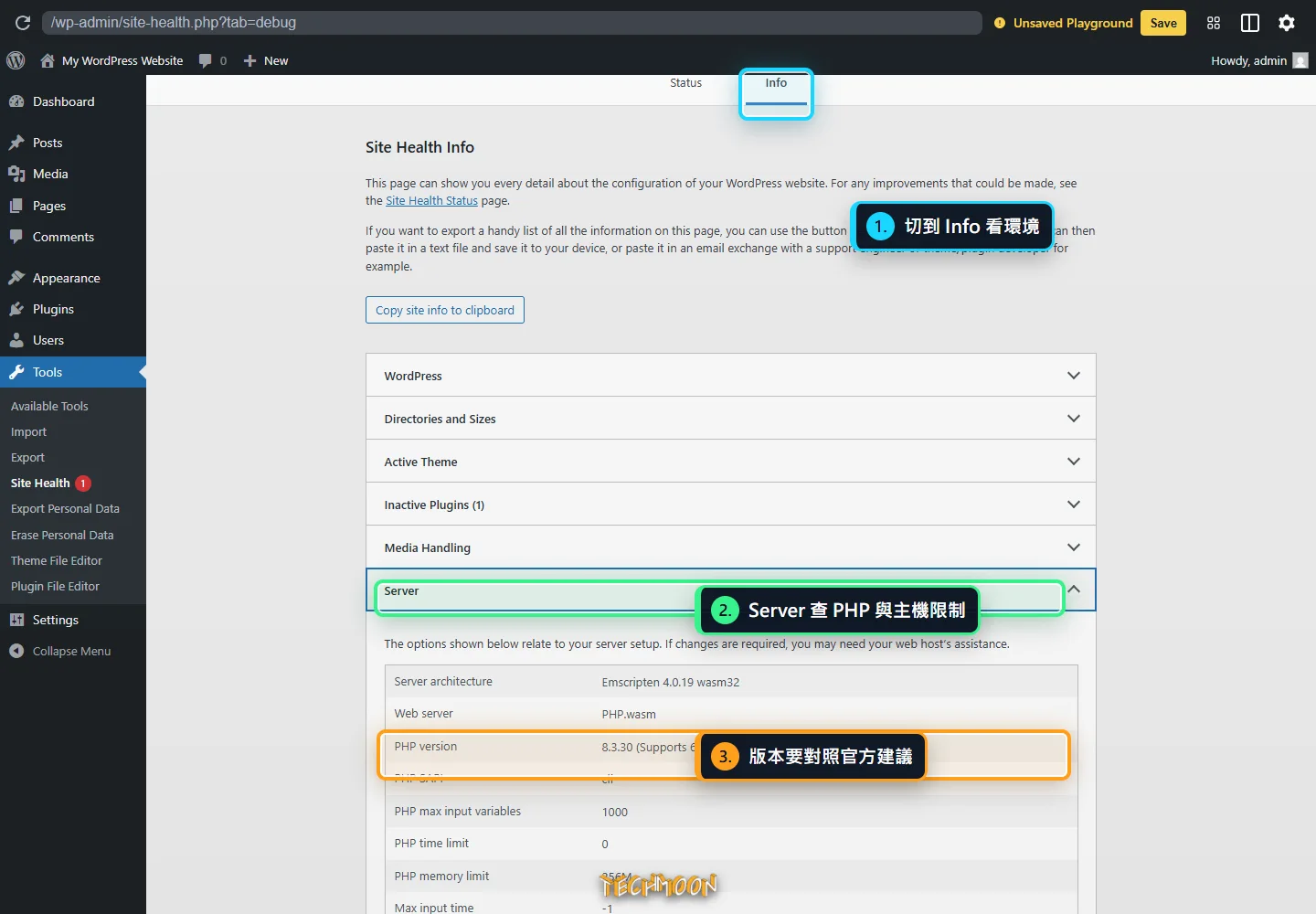Image resolution: width=1316 pixels, height=914 pixels.
Task: Click the Users person icon
Action: click(16, 340)
